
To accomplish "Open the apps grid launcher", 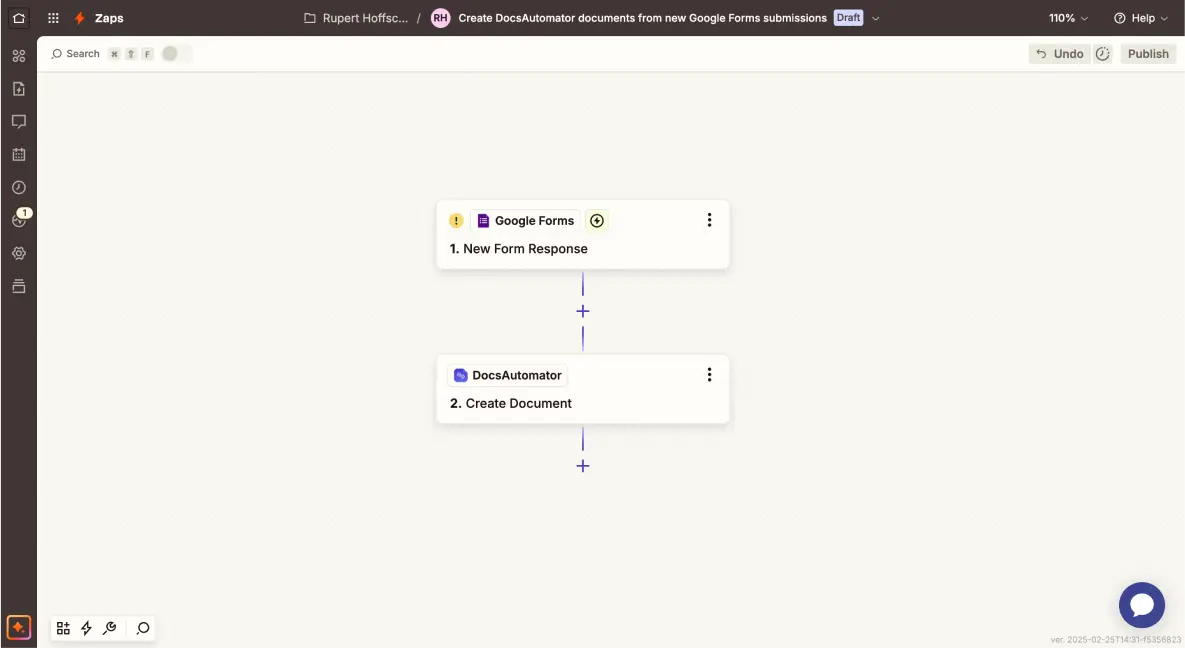I will point(53,18).
